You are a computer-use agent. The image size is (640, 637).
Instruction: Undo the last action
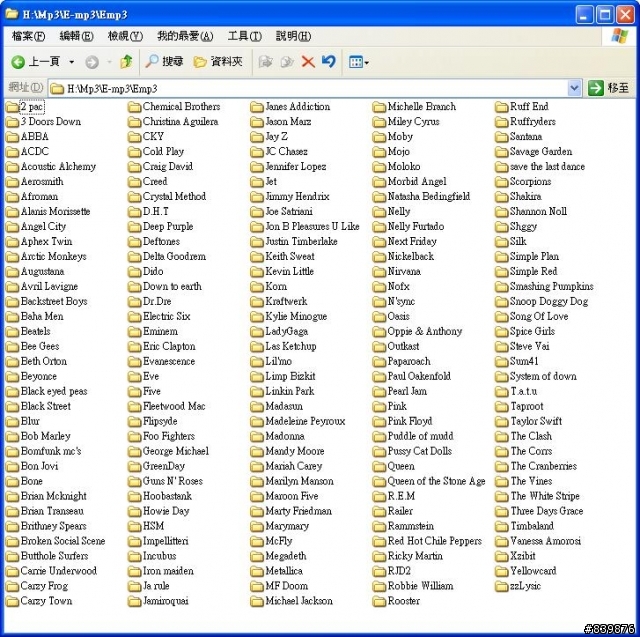[x=329, y=62]
